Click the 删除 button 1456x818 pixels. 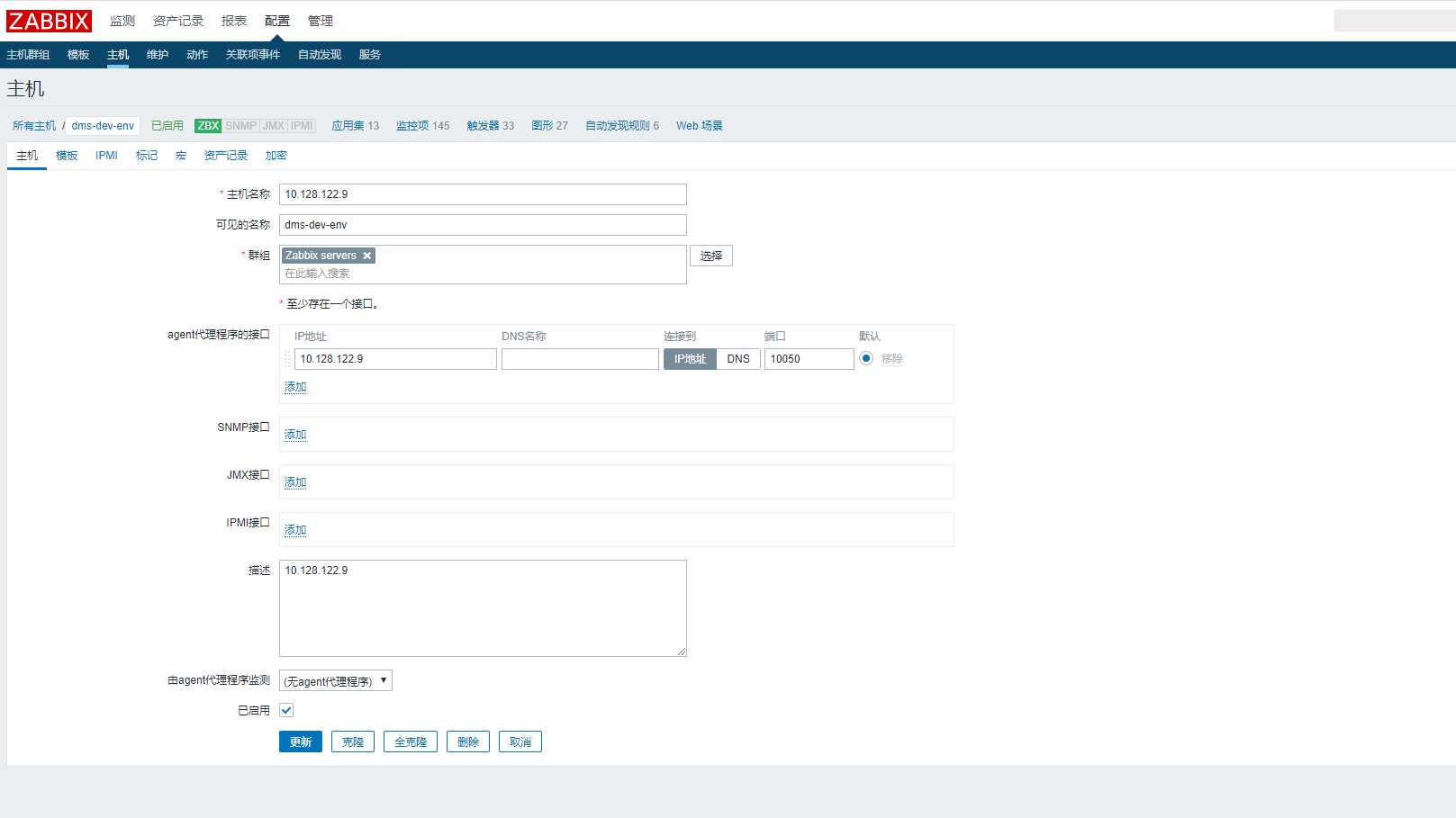tap(468, 742)
